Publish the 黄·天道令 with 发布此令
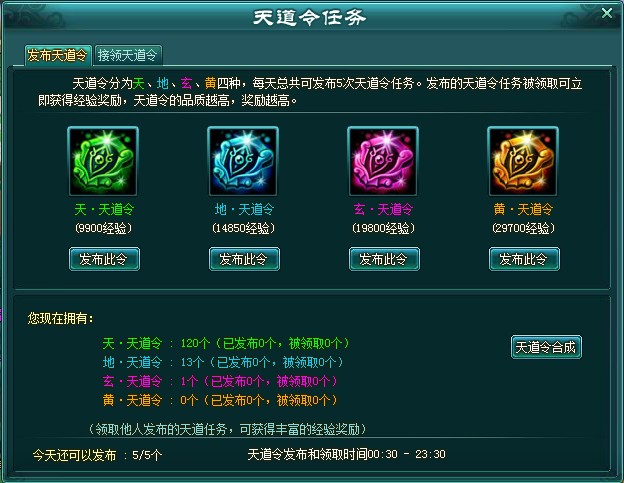Screen dimensions: 624x483 pos(524,259)
